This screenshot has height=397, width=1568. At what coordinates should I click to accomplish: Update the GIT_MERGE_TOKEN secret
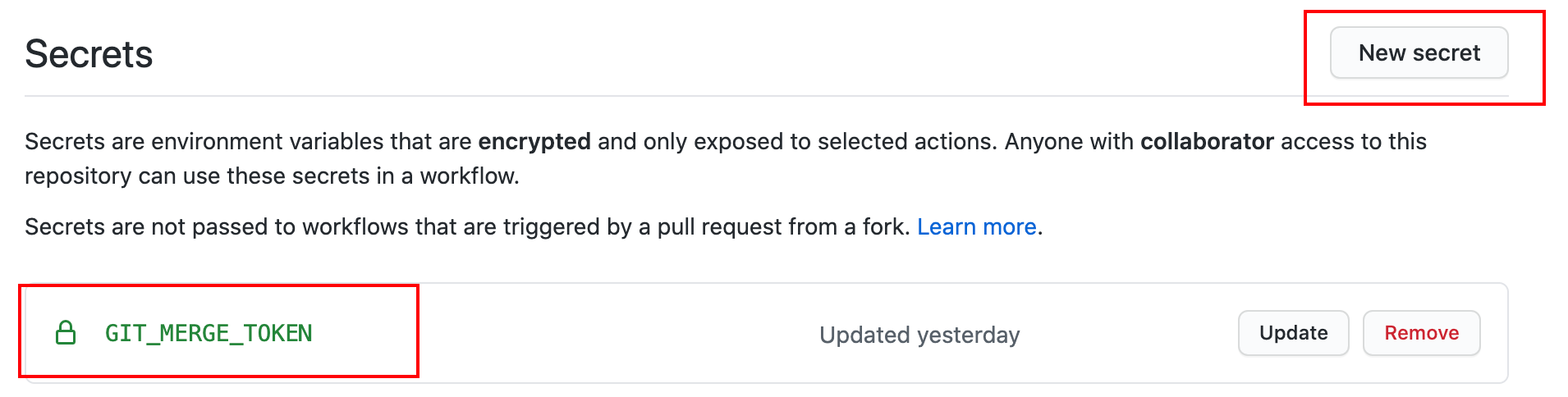[x=1293, y=333]
